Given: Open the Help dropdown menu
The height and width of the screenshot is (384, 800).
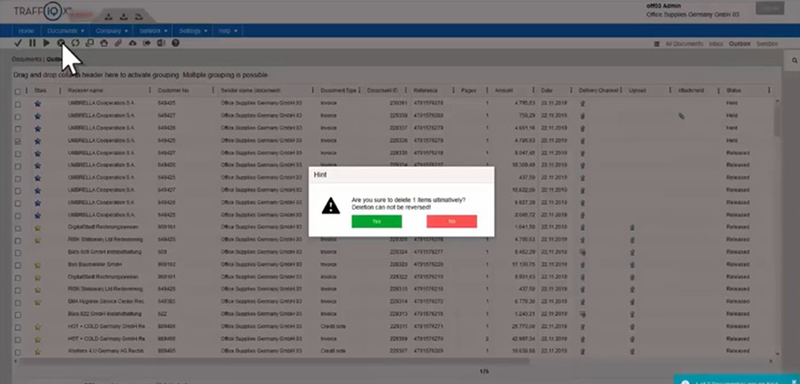Looking at the screenshot, I should [x=228, y=31].
